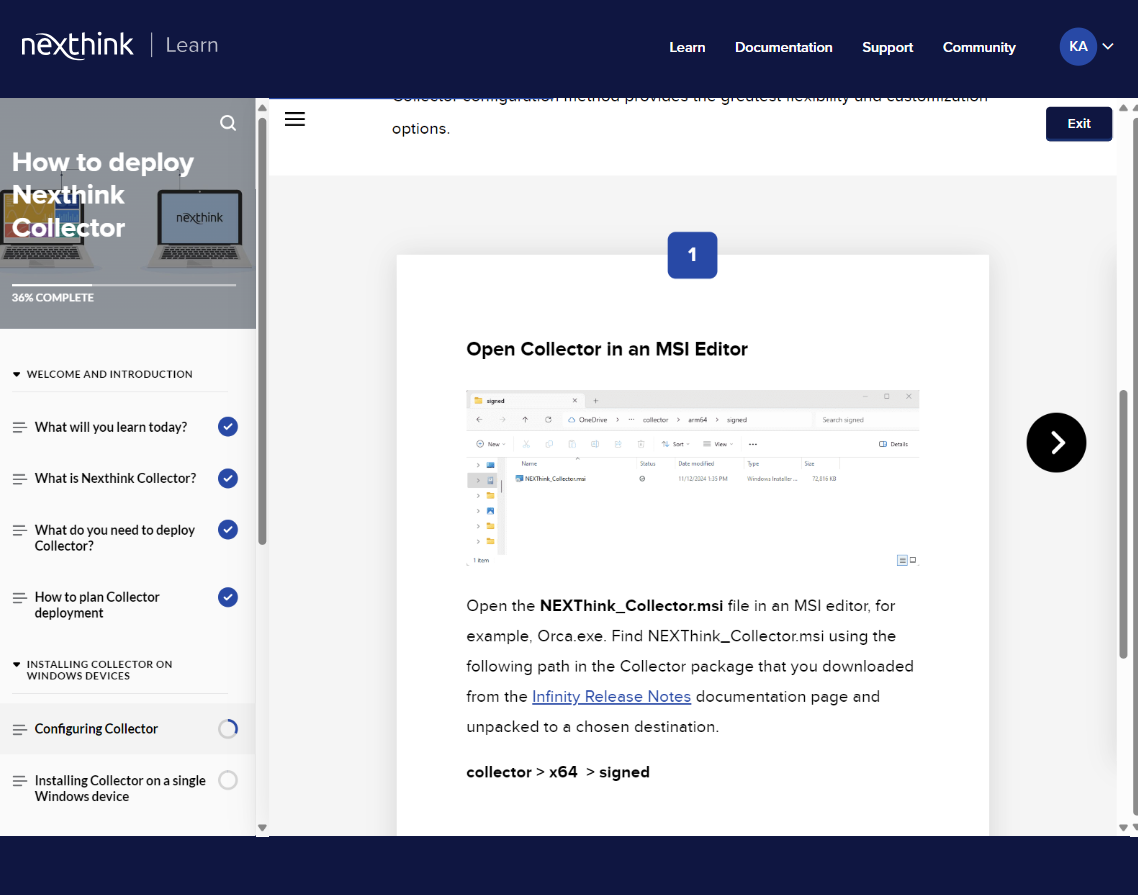Click the file explorer screenshot image

tap(692, 478)
